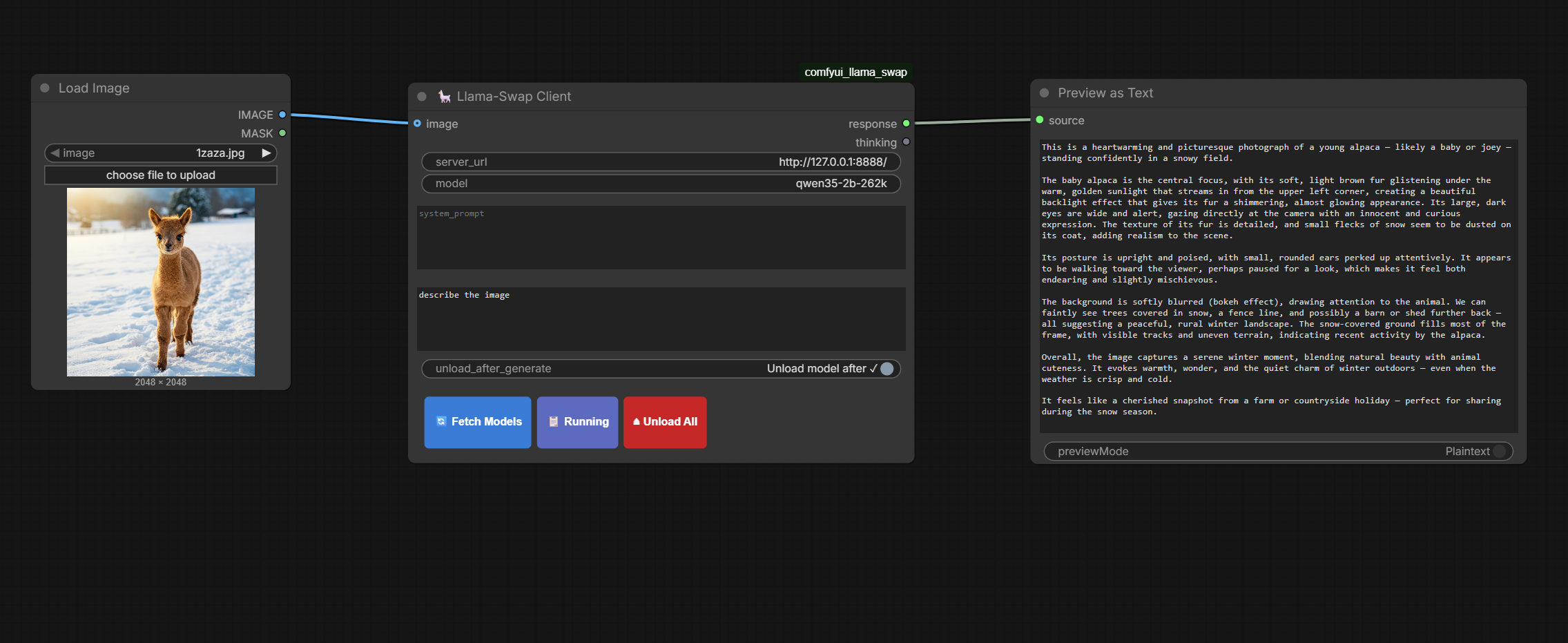The height and width of the screenshot is (643, 1568).
Task: Click the image input socket on Llama-Swap Client
Action: click(x=417, y=124)
